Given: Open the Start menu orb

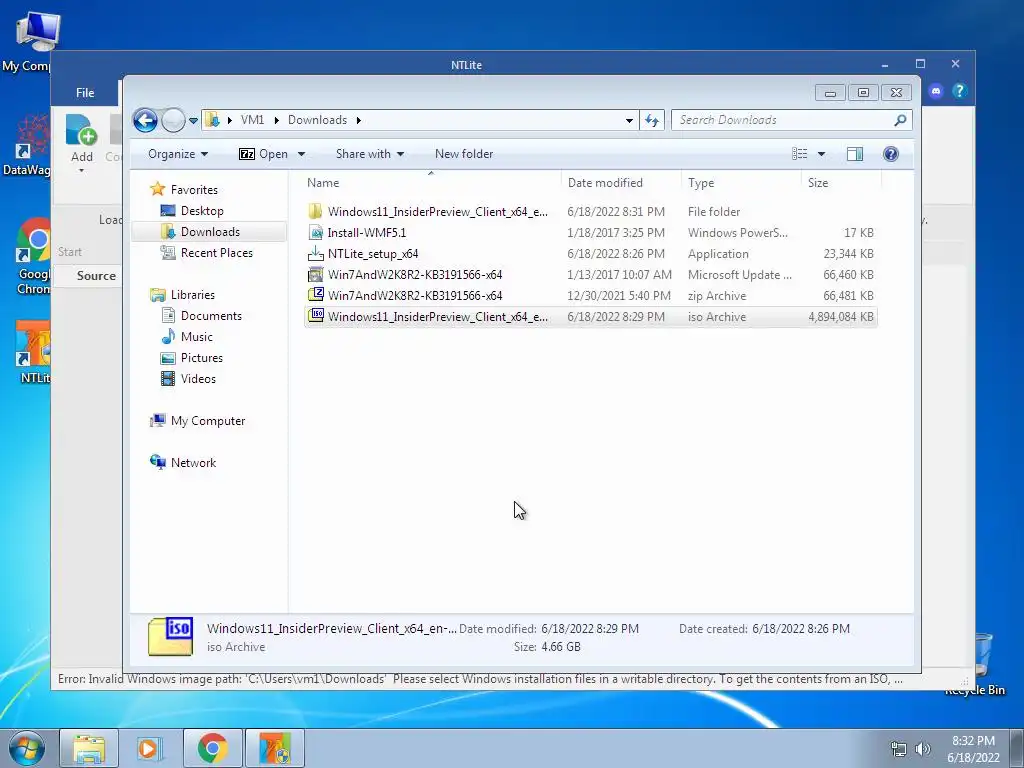Looking at the screenshot, I should coord(26,748).
